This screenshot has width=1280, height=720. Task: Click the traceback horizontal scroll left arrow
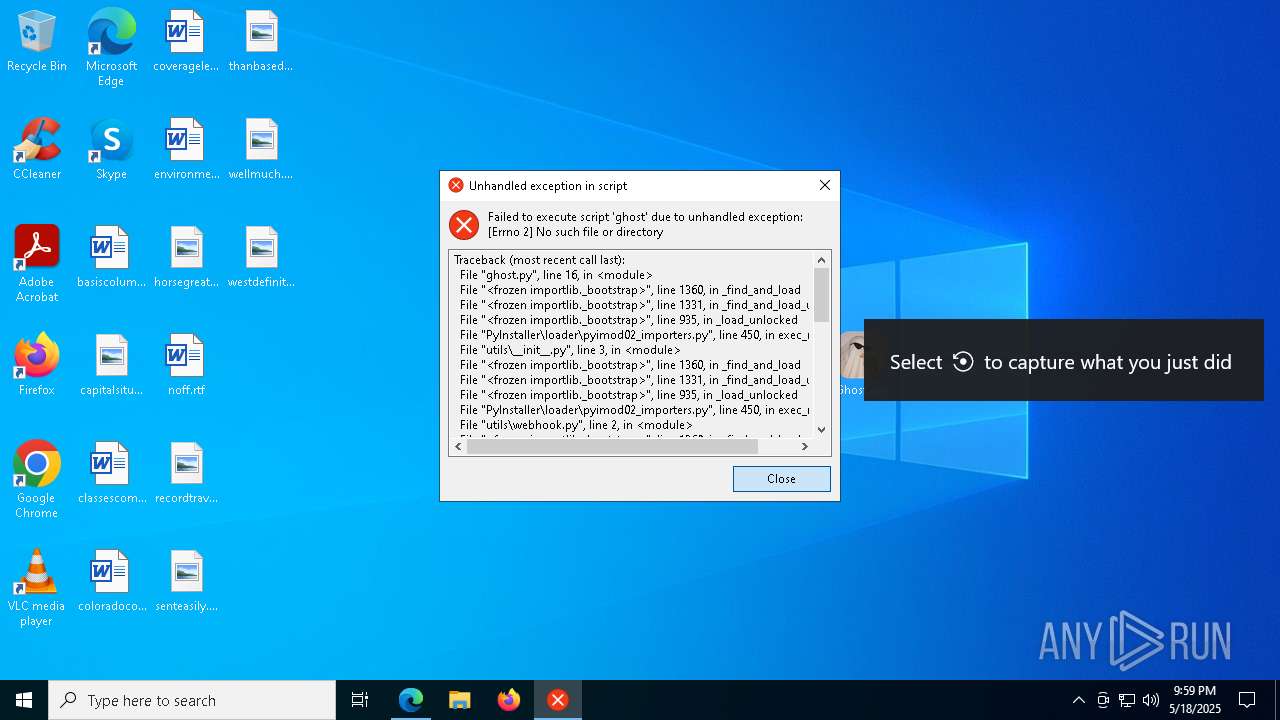[x=459, y=446]
